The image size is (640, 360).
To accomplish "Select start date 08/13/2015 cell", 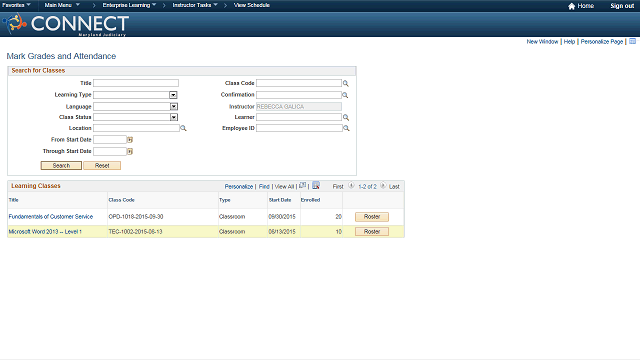I will (282, 232).
